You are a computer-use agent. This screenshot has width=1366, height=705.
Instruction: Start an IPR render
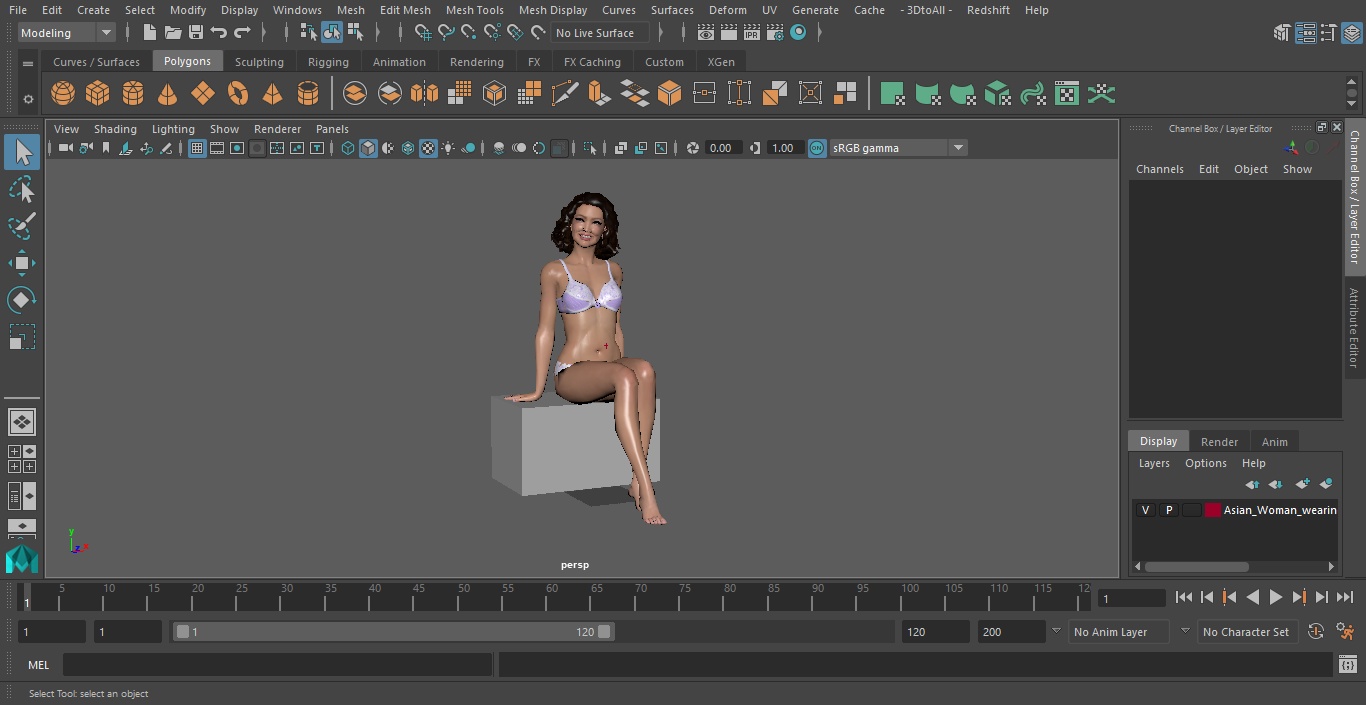(x=751, y=33)
